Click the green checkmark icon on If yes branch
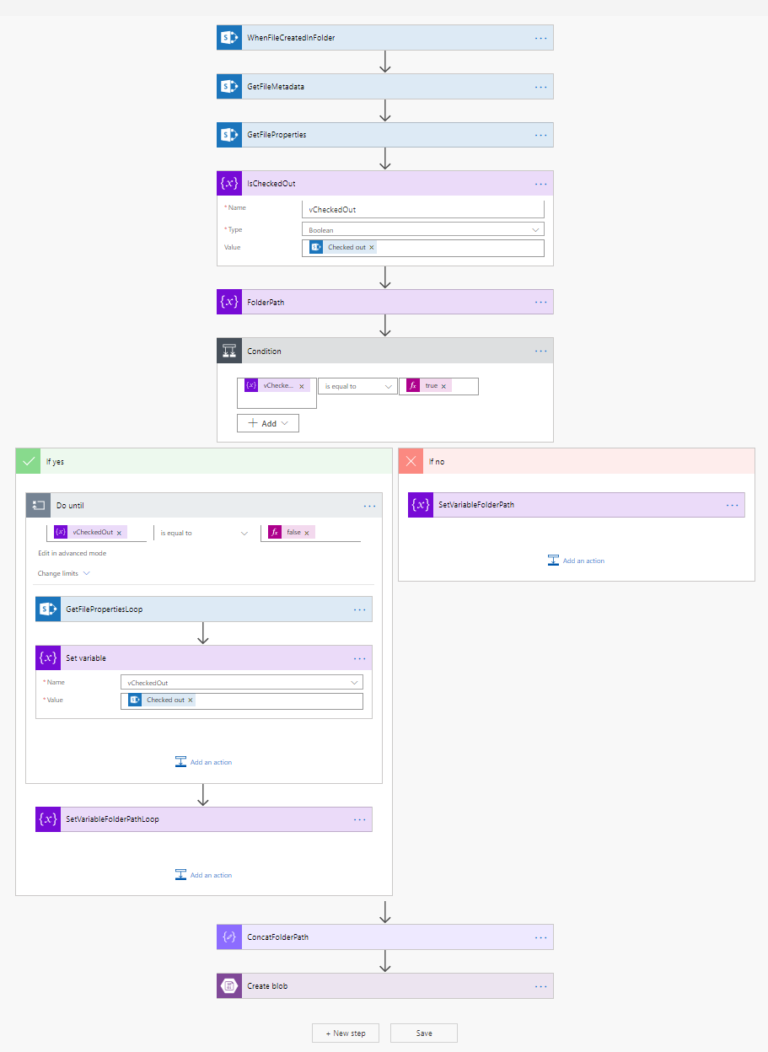Viewport: 768px width, 1052px height. [x=28, y=461]
